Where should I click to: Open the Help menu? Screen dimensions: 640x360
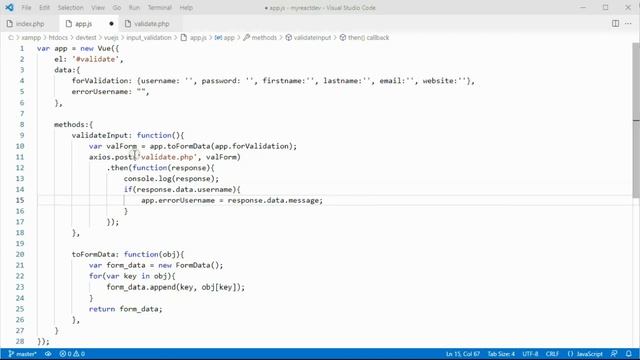186,8
